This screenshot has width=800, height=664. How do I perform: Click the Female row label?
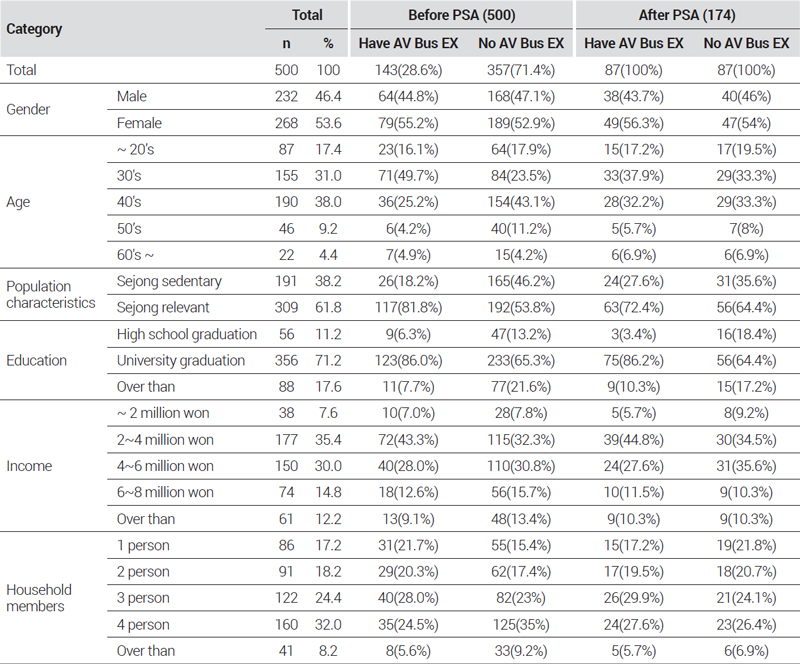138,124
